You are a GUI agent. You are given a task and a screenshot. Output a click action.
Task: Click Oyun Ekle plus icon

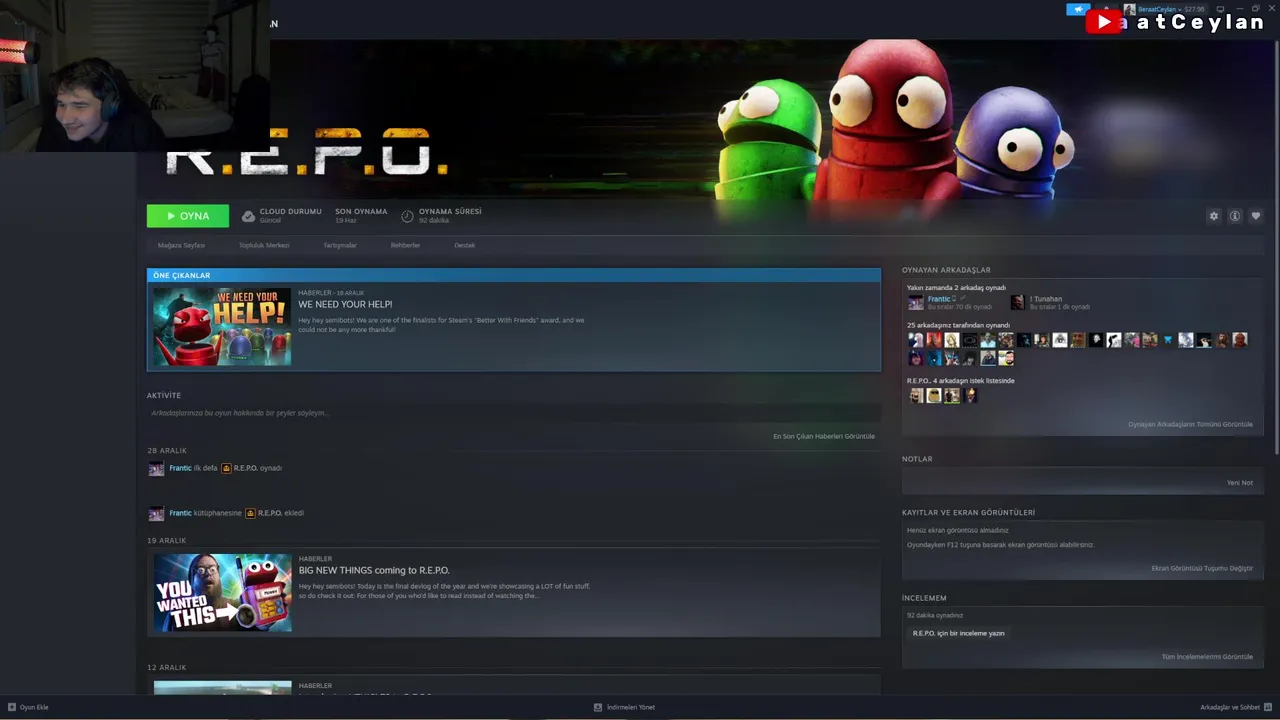[x=12, y=707]
